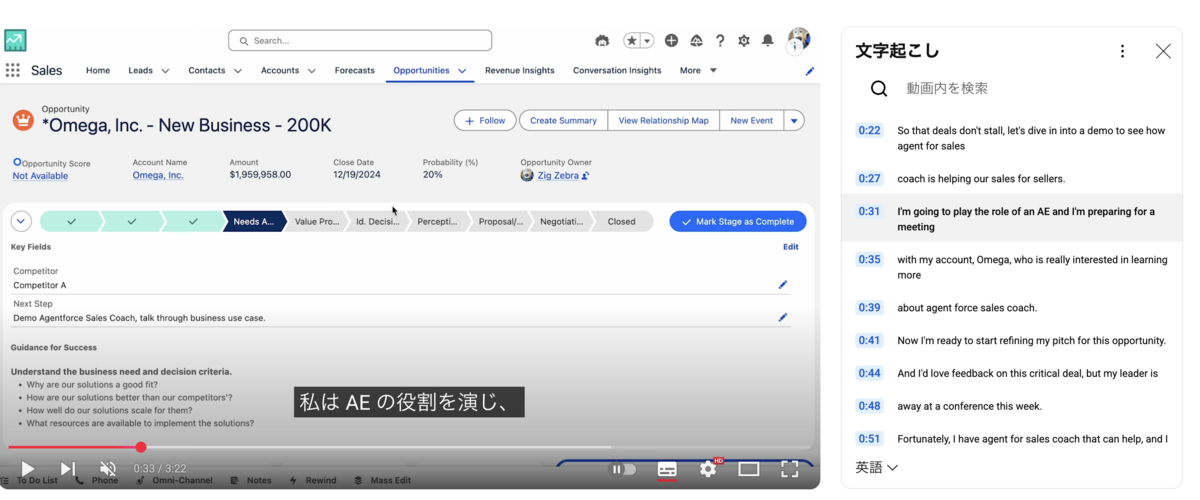
Task: Click the New Event button
Action: (751, 121)
